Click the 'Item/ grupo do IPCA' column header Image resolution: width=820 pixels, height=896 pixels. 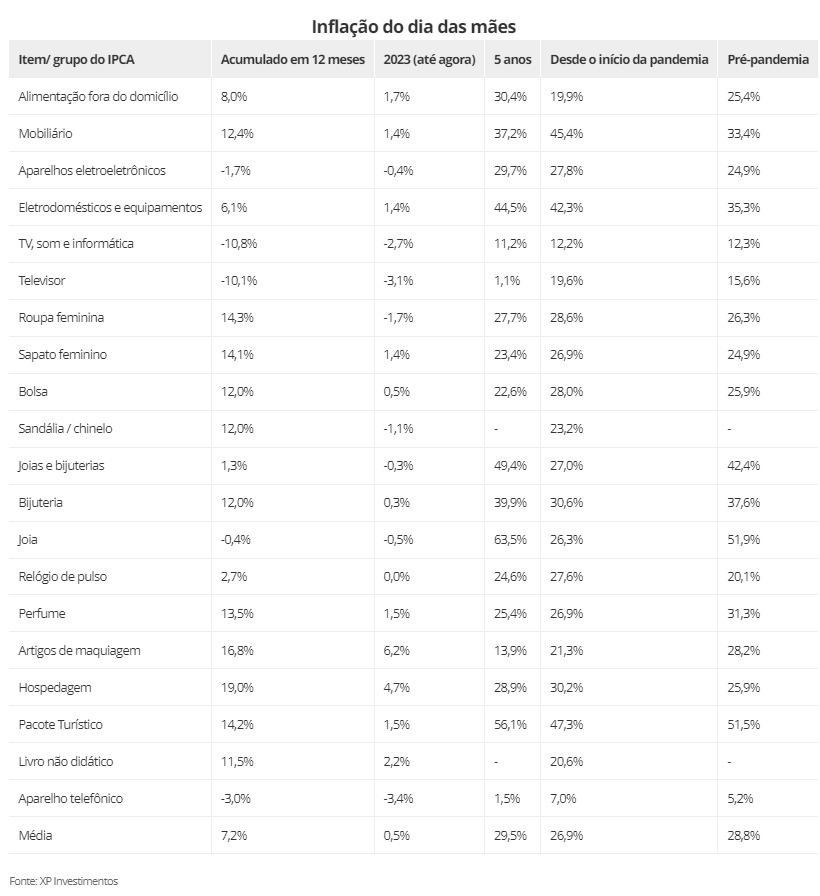point(76,59)
